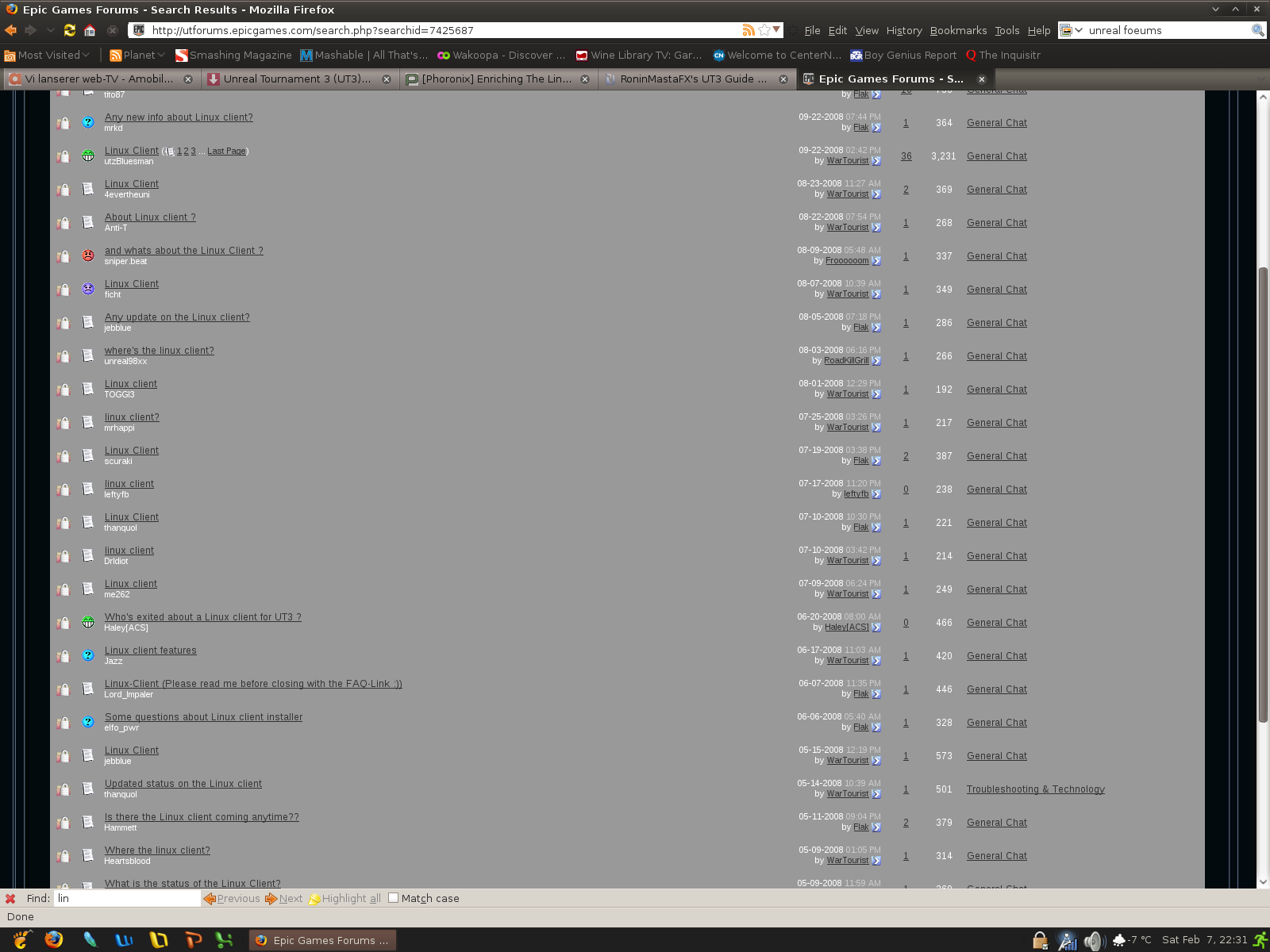Click the search magnifier icon
Viewport: 1270px width, 952px height.
[x=1257, y=30]
